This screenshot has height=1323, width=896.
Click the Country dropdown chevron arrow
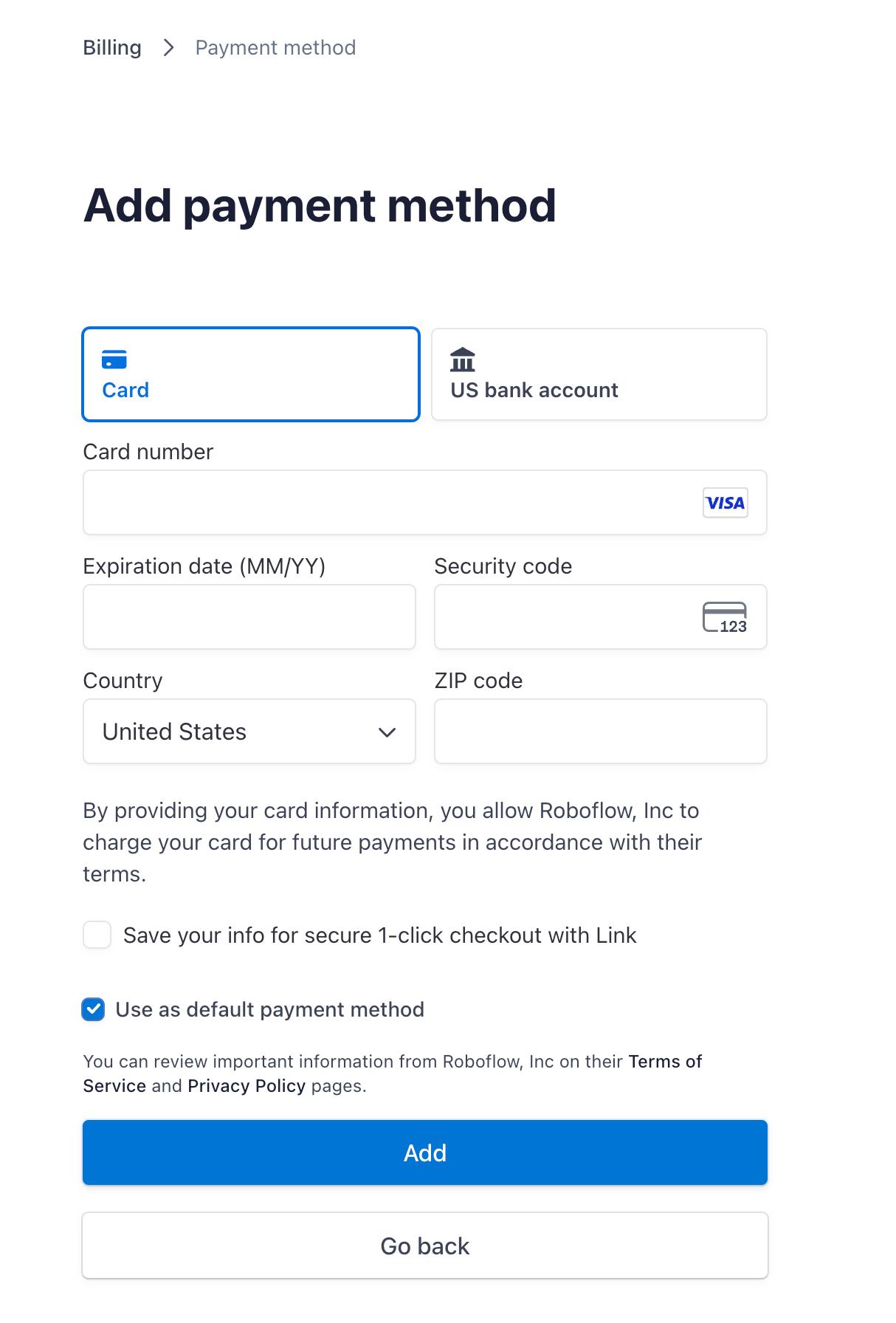[387, 732]
